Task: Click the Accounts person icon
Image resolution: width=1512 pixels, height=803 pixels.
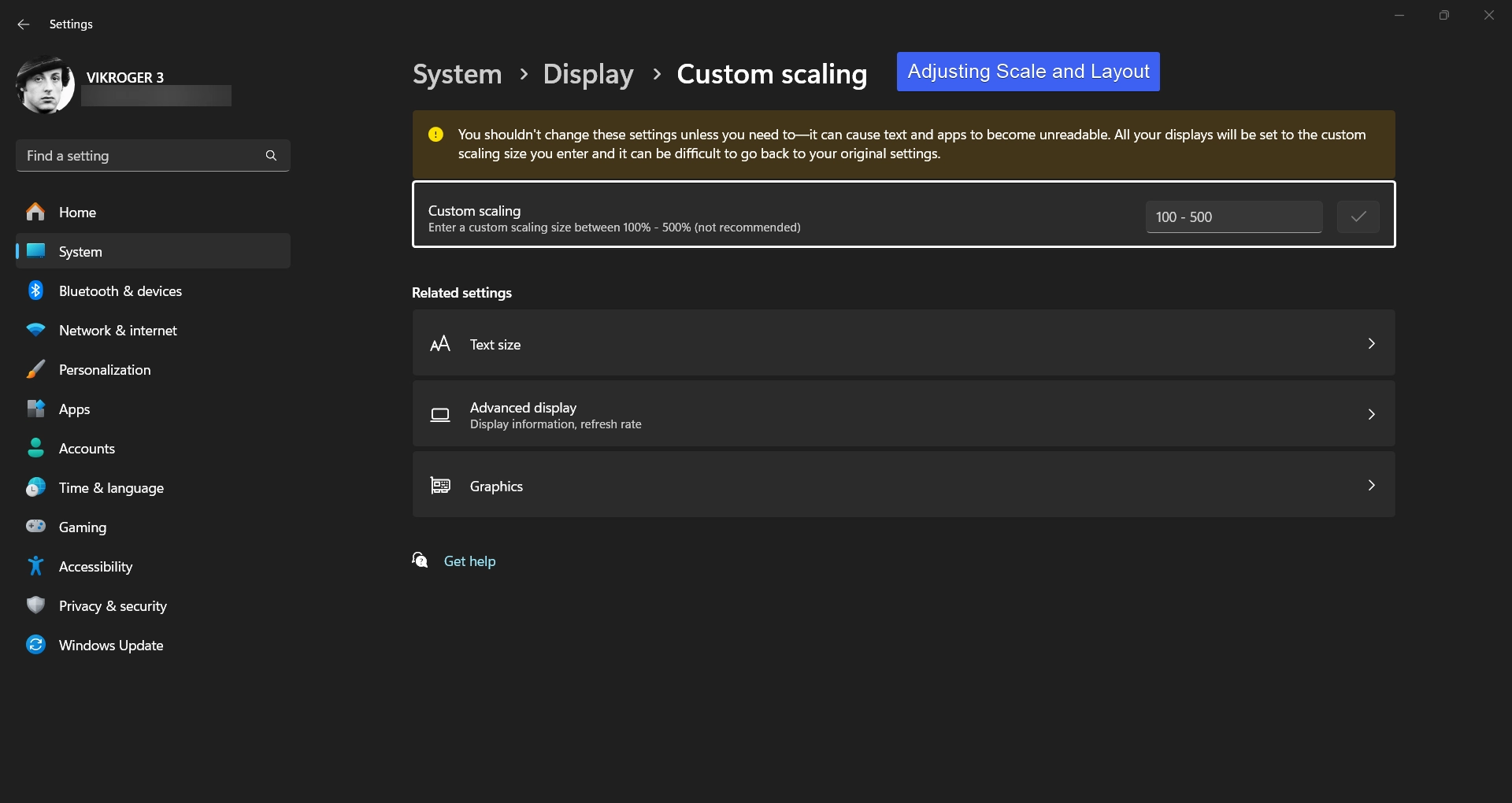Action: point(35,448)
